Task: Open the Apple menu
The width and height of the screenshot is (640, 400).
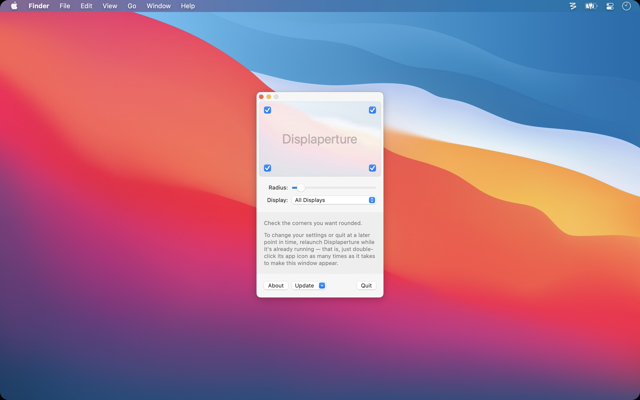Action: pyautogui.click(x=14, y=6)
